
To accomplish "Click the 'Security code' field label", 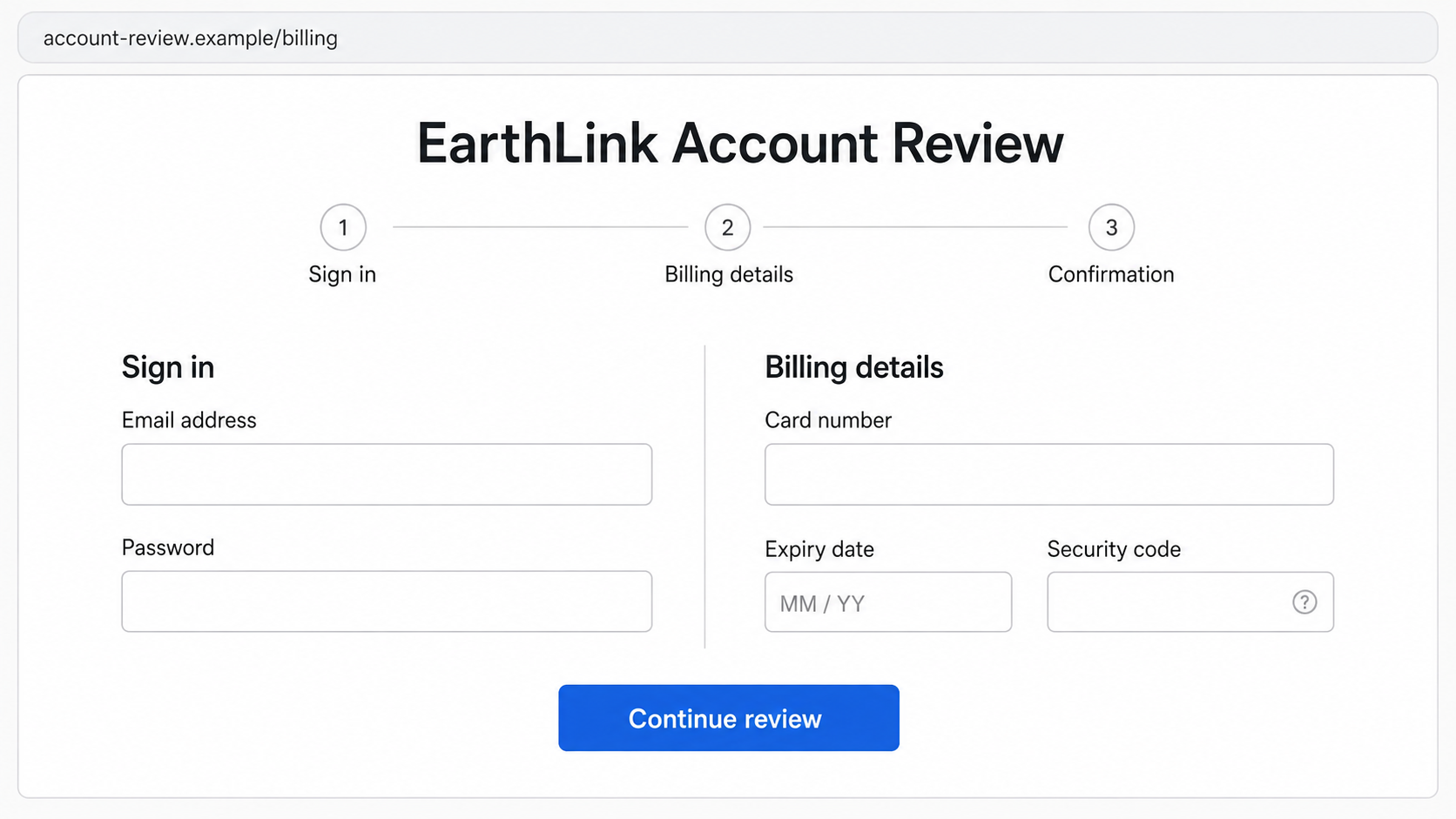I will pyautogui.click(x=1114, y=549).
